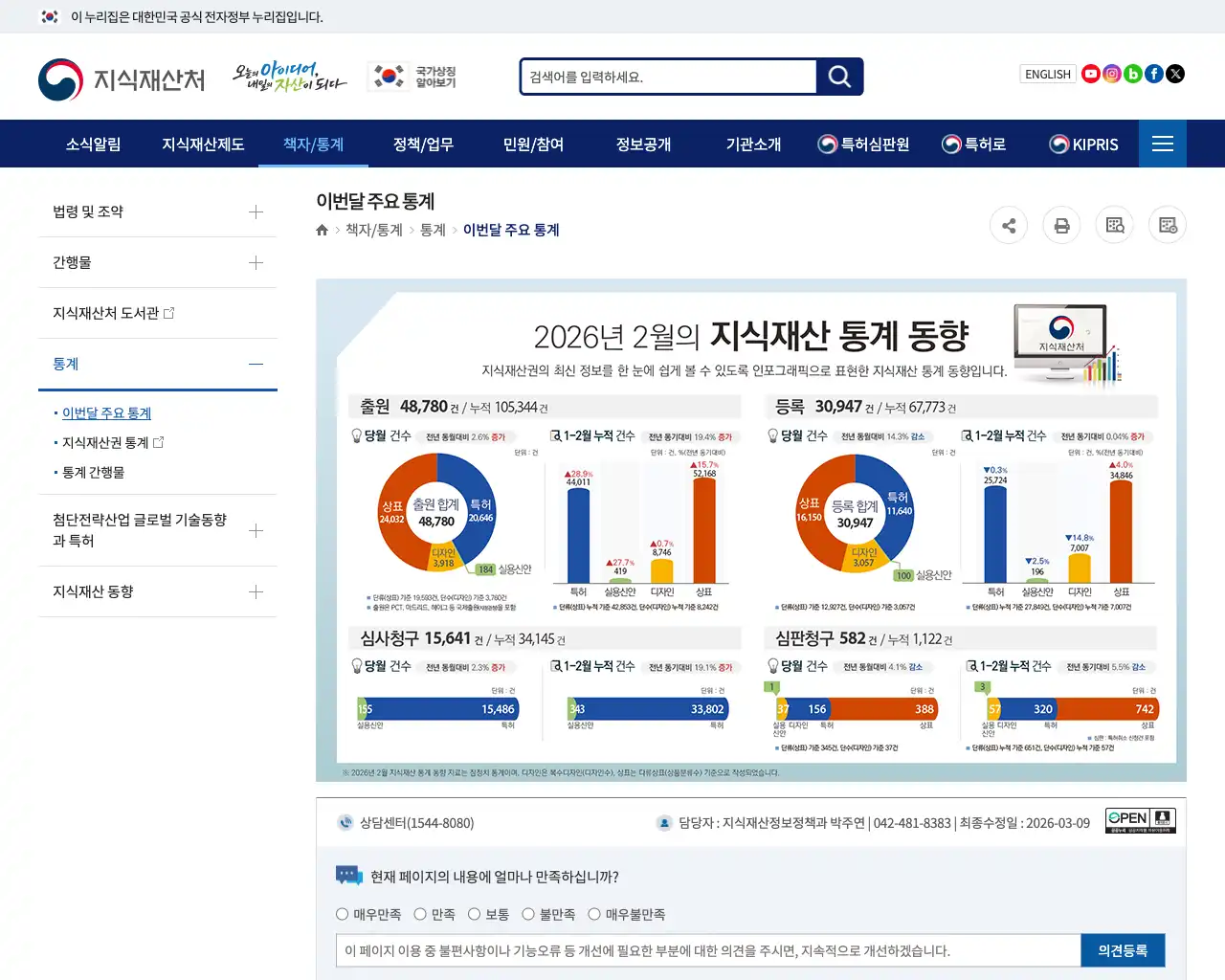
Task: Open the KIPO YouTube channel icon
Action: pos(1090,74)
